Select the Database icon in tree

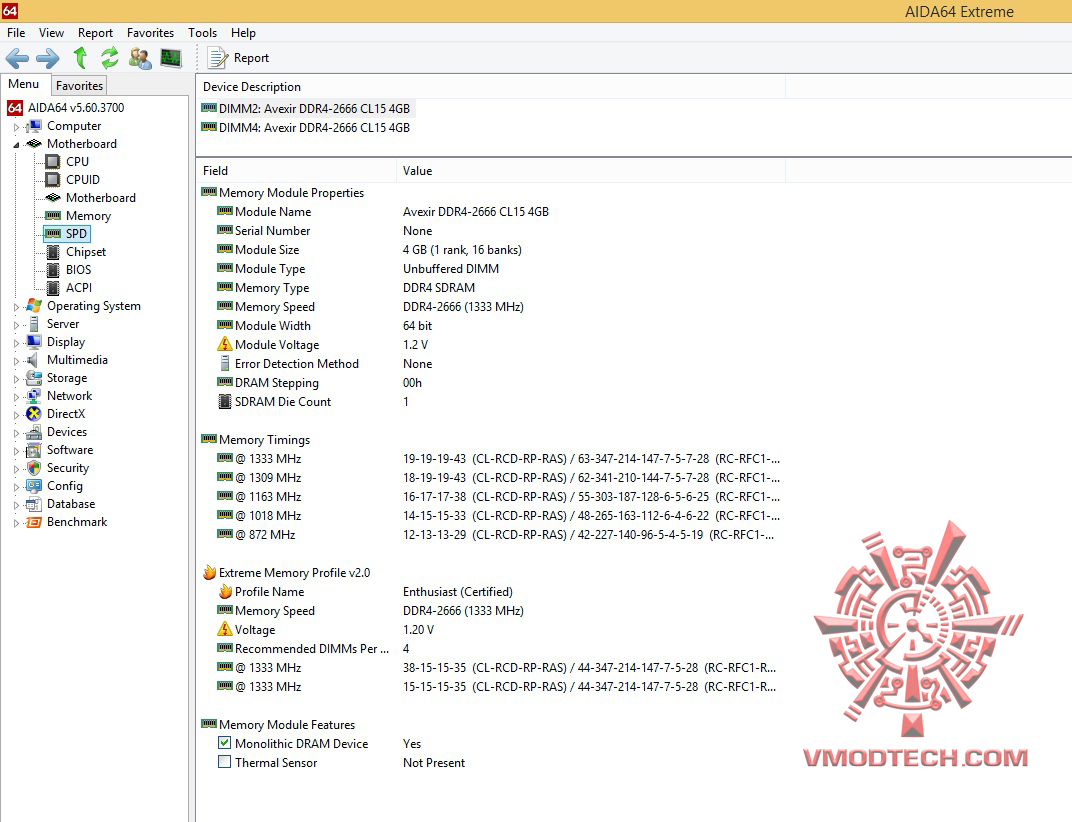coord(34,503)
